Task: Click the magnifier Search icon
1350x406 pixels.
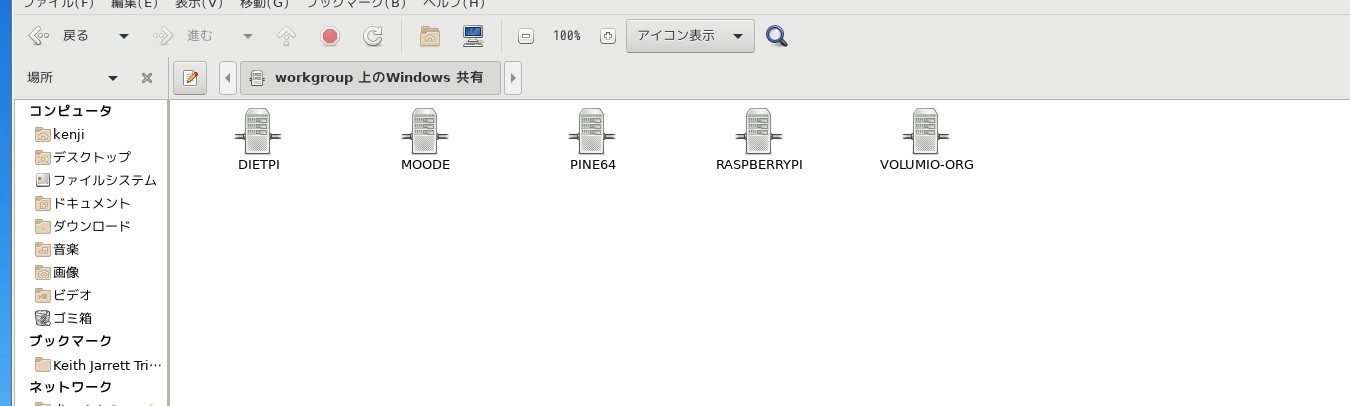Action: pyautogui.click(x=776, y=37)
